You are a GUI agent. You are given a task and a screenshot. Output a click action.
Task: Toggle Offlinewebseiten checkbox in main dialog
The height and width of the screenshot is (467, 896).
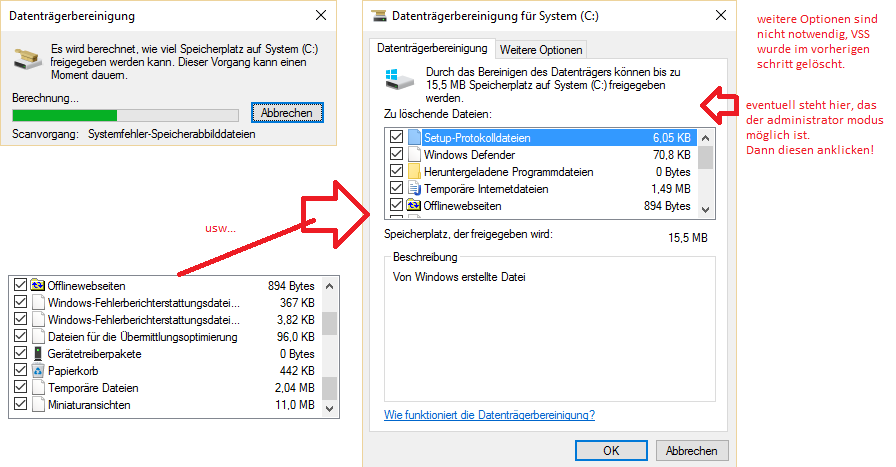pos(396,205)
